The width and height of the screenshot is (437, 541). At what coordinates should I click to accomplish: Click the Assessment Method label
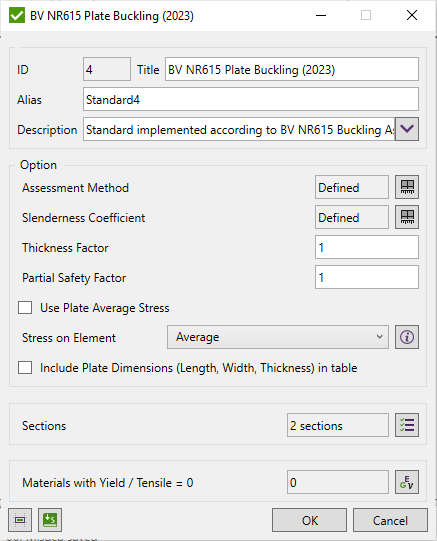(75, 188)
